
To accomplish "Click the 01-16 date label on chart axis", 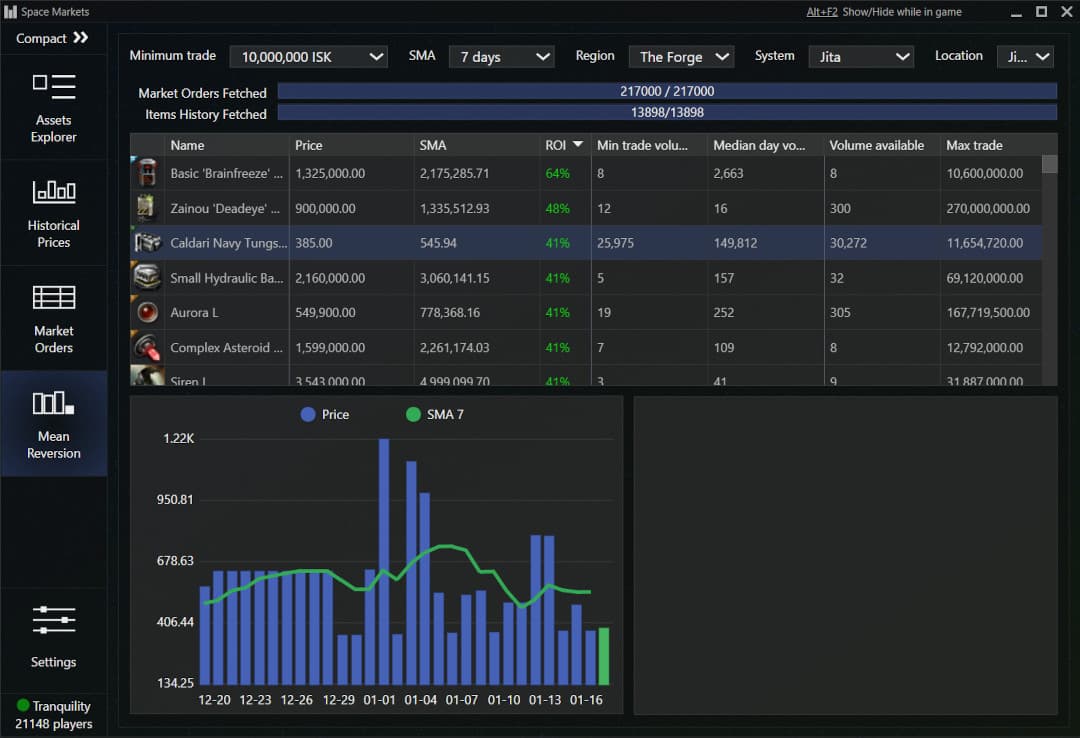I will 586,700.
